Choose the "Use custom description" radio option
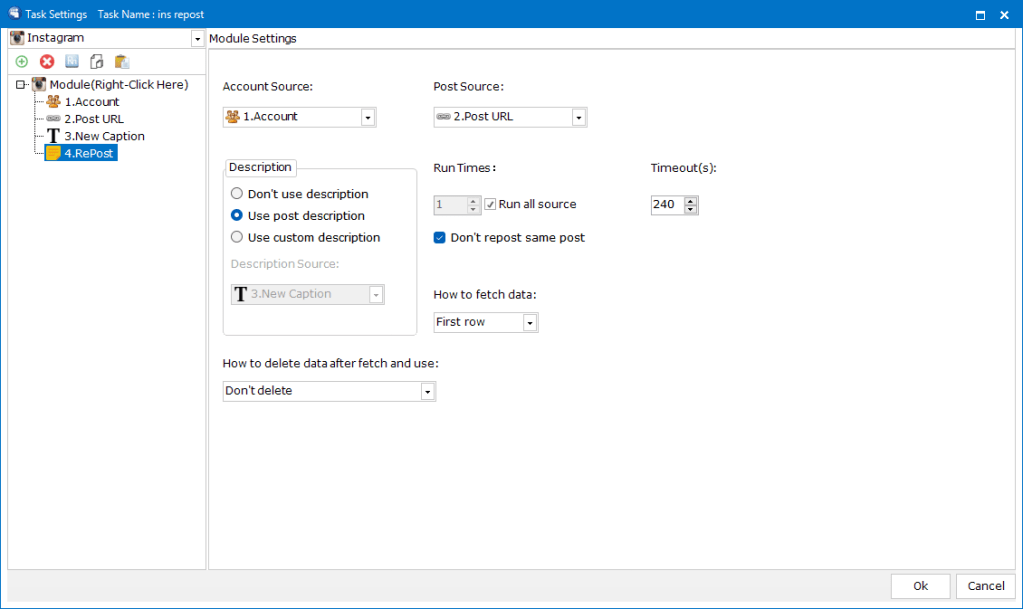 click(x=237, y=238)
